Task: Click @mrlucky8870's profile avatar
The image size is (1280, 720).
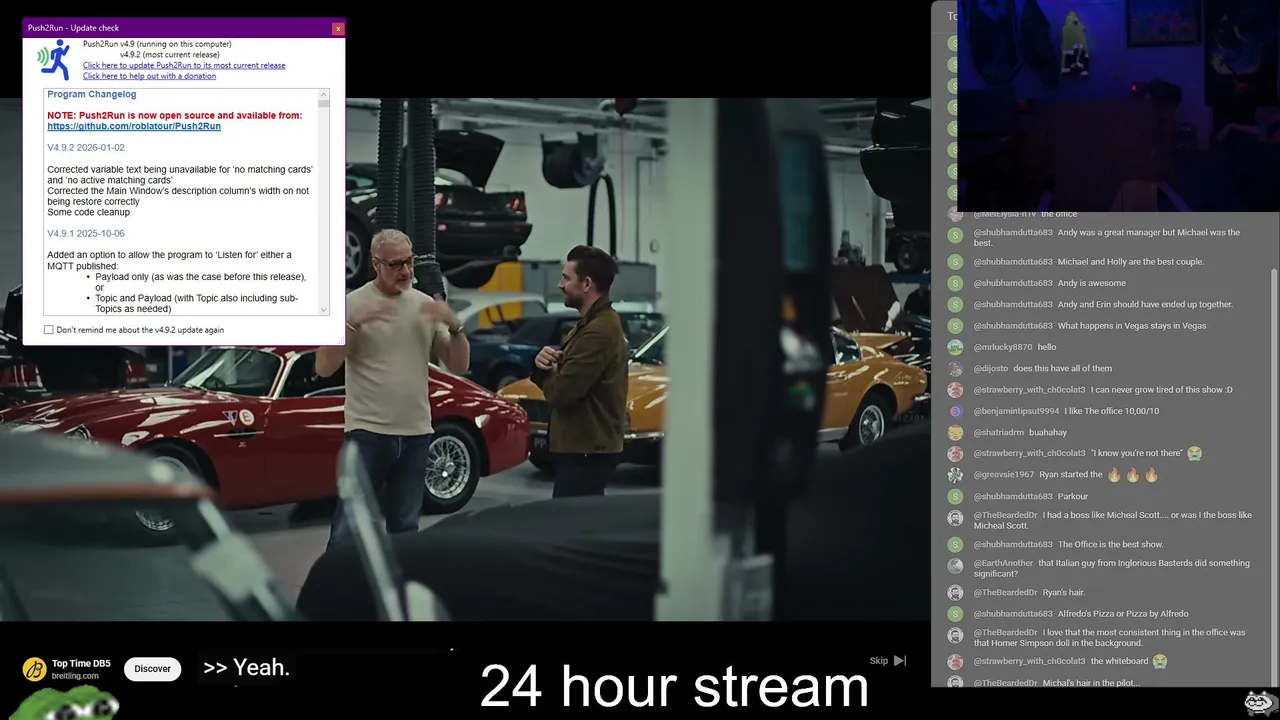Action: point(955,347)
